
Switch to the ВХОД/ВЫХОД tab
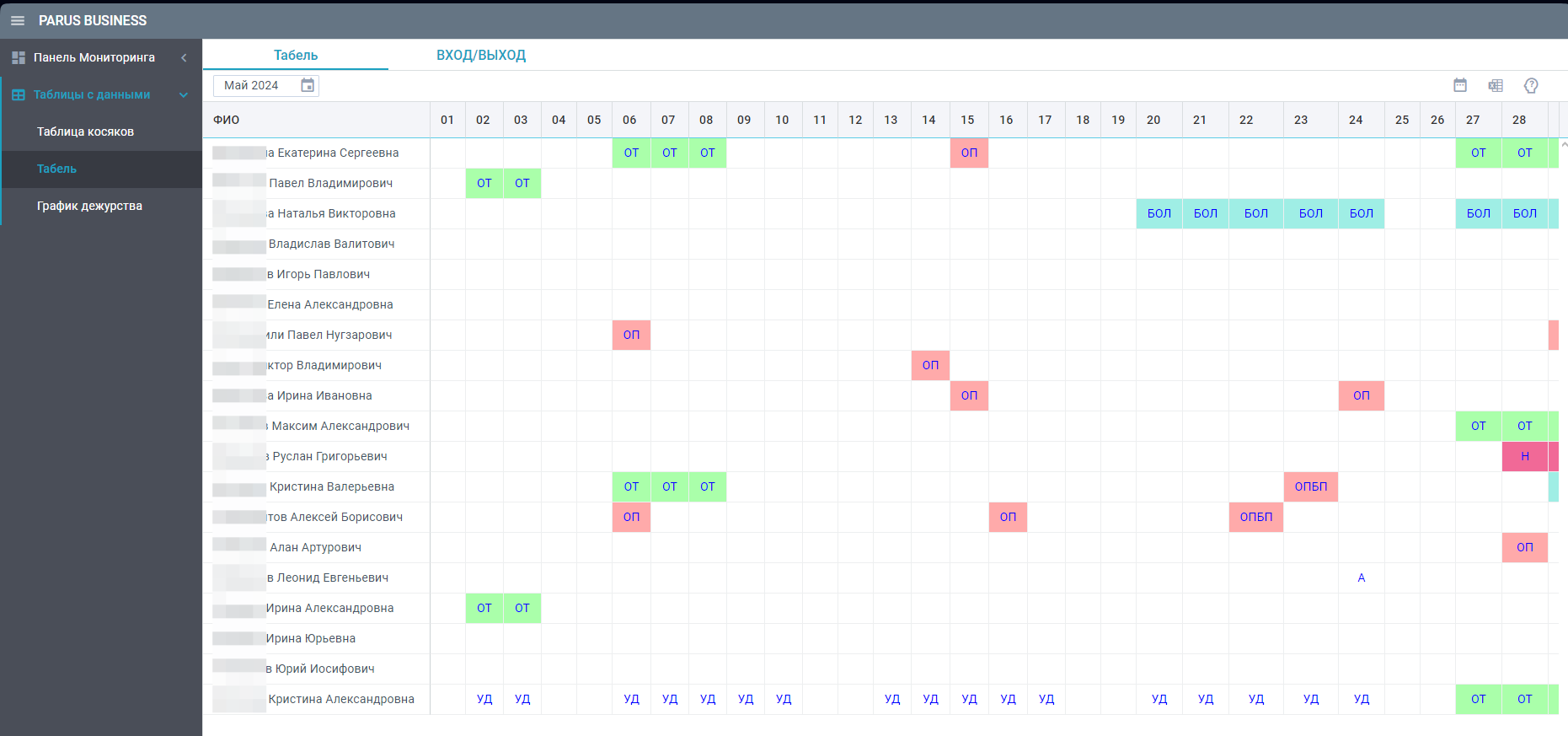click(481, 55)
